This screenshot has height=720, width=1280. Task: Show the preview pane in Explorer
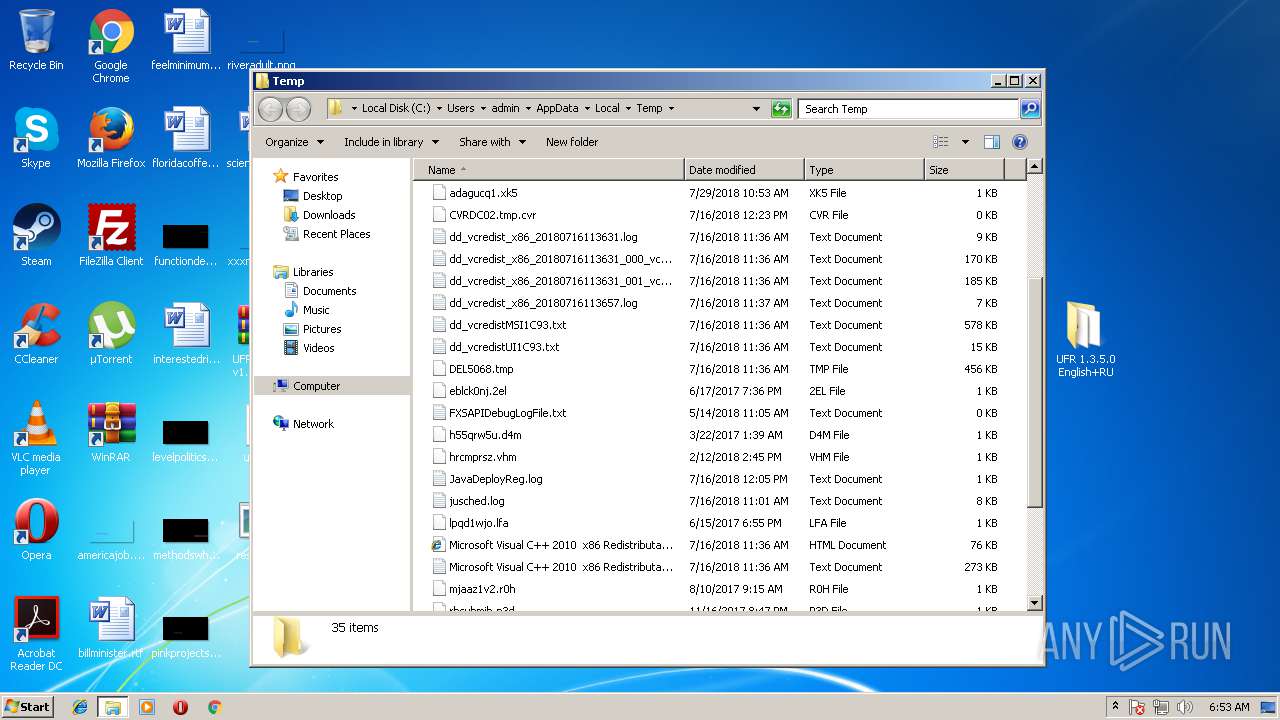[x=991, y=142]
